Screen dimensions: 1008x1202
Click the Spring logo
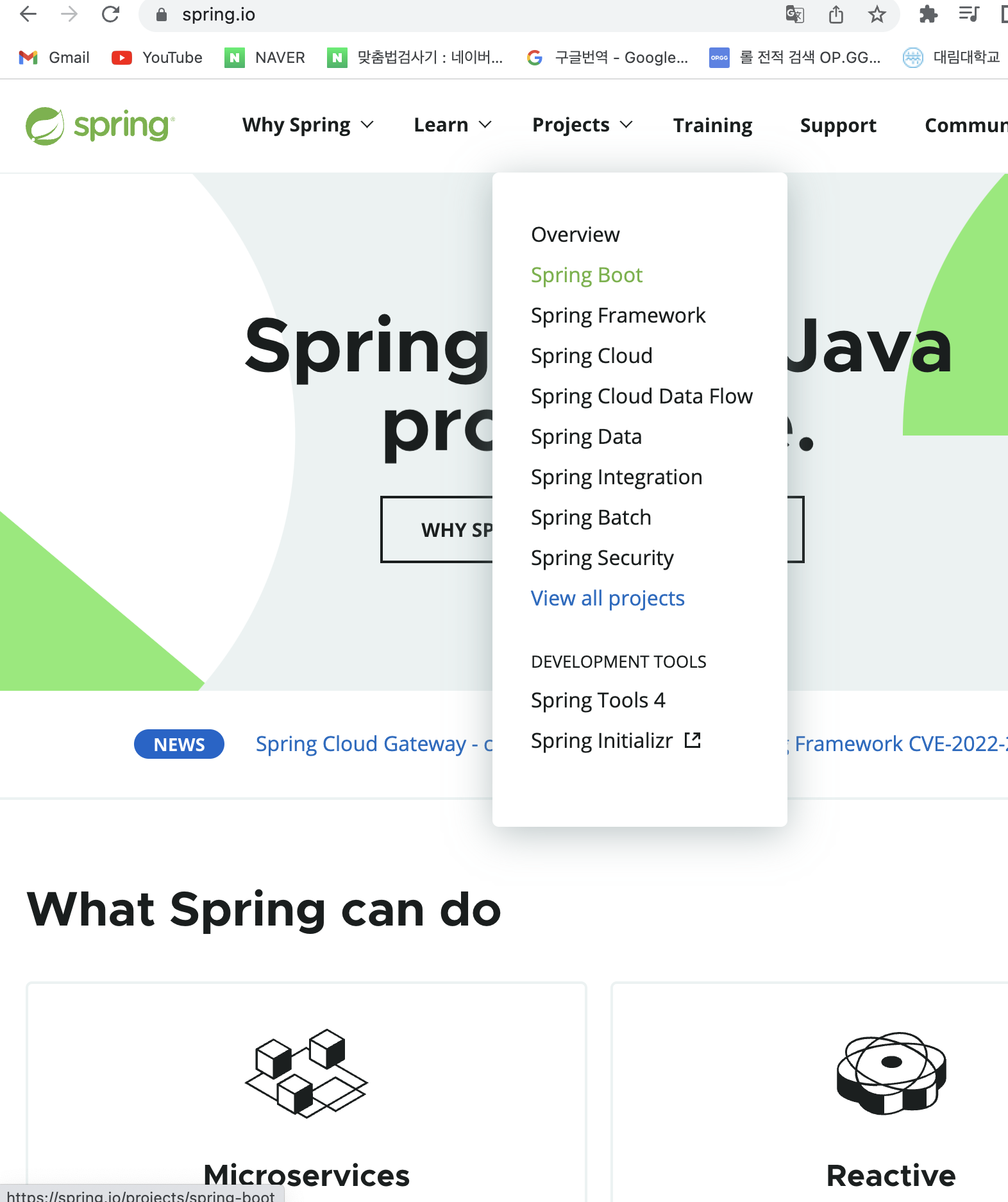(x=100, y=126)
